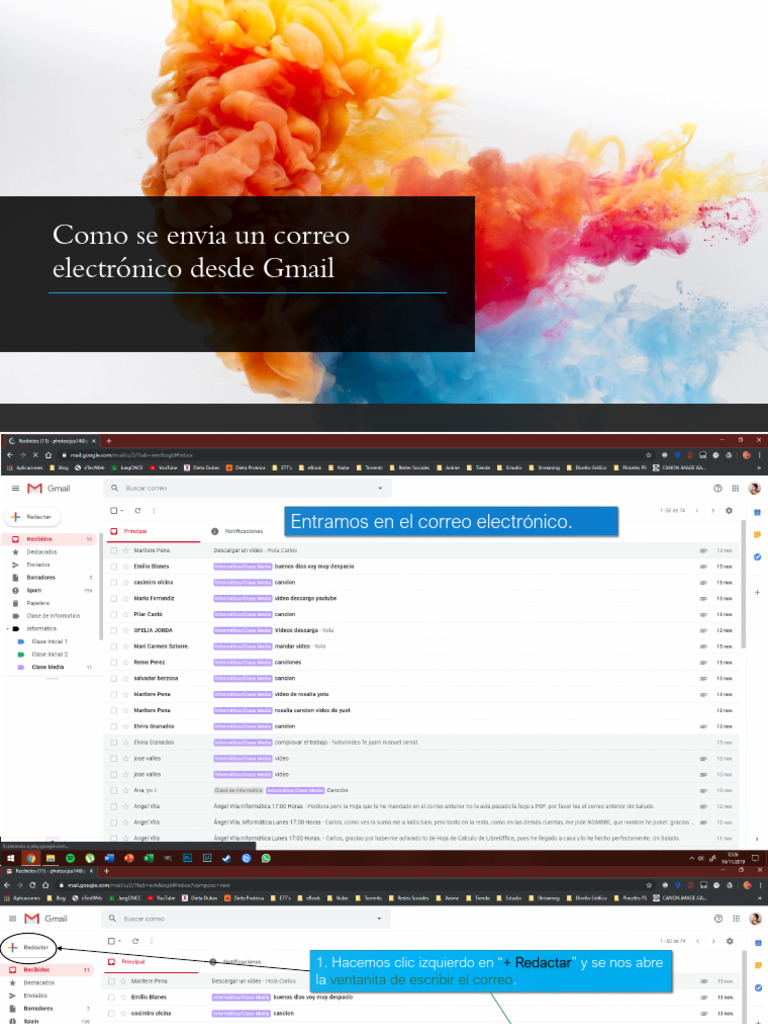This screenshot has height=1024, width=768.
Task: Open select-all dropdown arrow in first Gmail screenshot
Action: tap(122, 511)
